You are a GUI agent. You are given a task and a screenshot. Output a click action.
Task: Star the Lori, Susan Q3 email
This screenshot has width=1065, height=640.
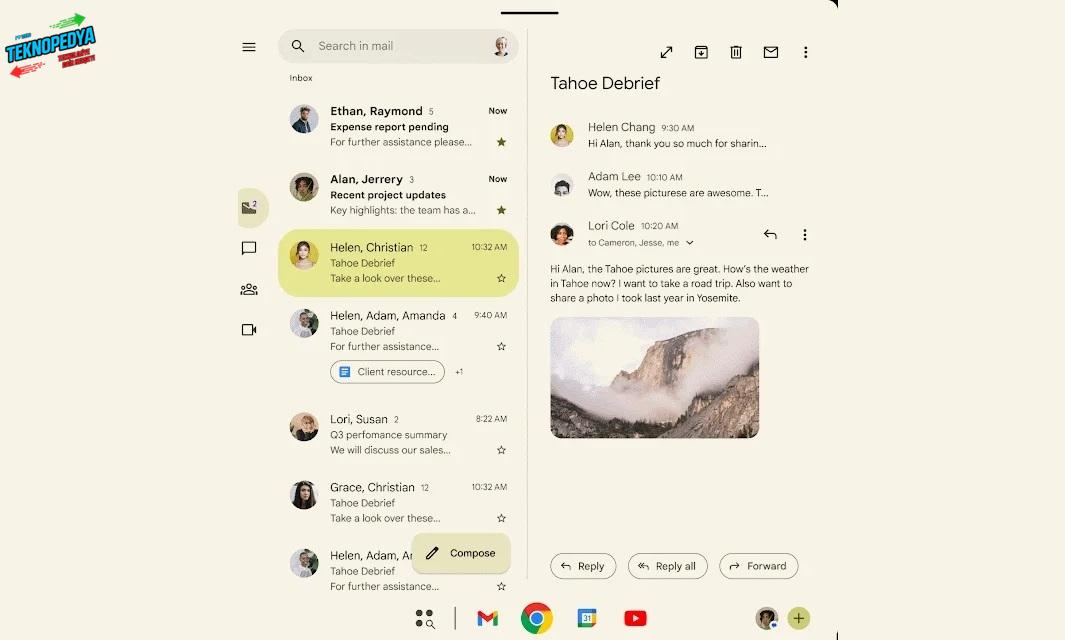tap(501, 450)
